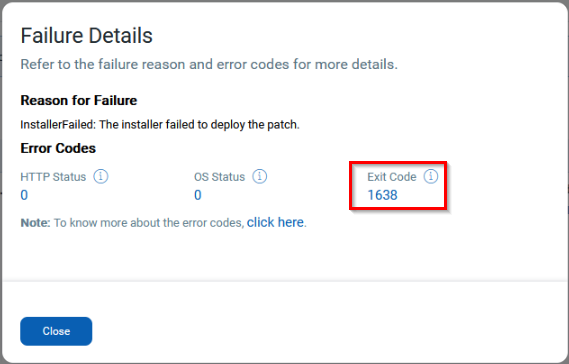Viewport: 569px width, 364px height.
Task: Click the info icon beside Exit Code
Action: point(431,176)
